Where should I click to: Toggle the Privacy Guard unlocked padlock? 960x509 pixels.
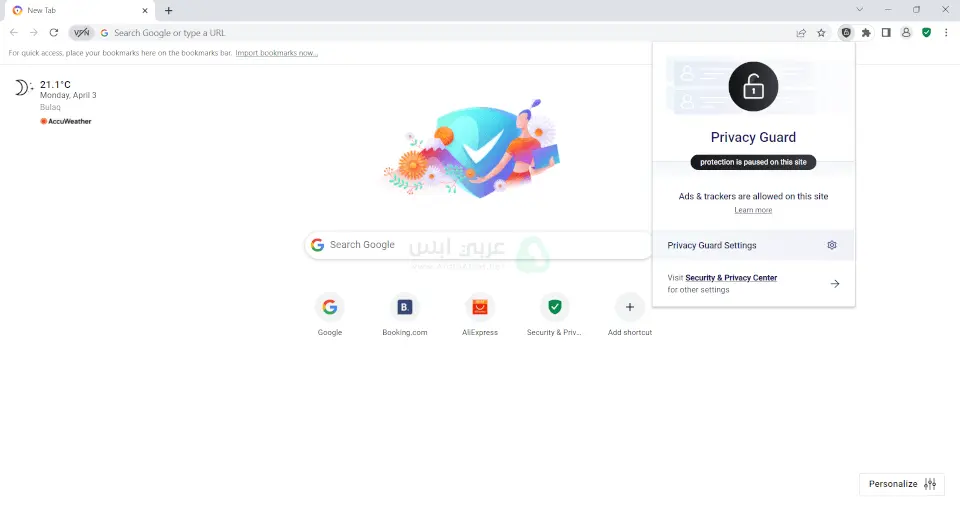coord(753,86)
